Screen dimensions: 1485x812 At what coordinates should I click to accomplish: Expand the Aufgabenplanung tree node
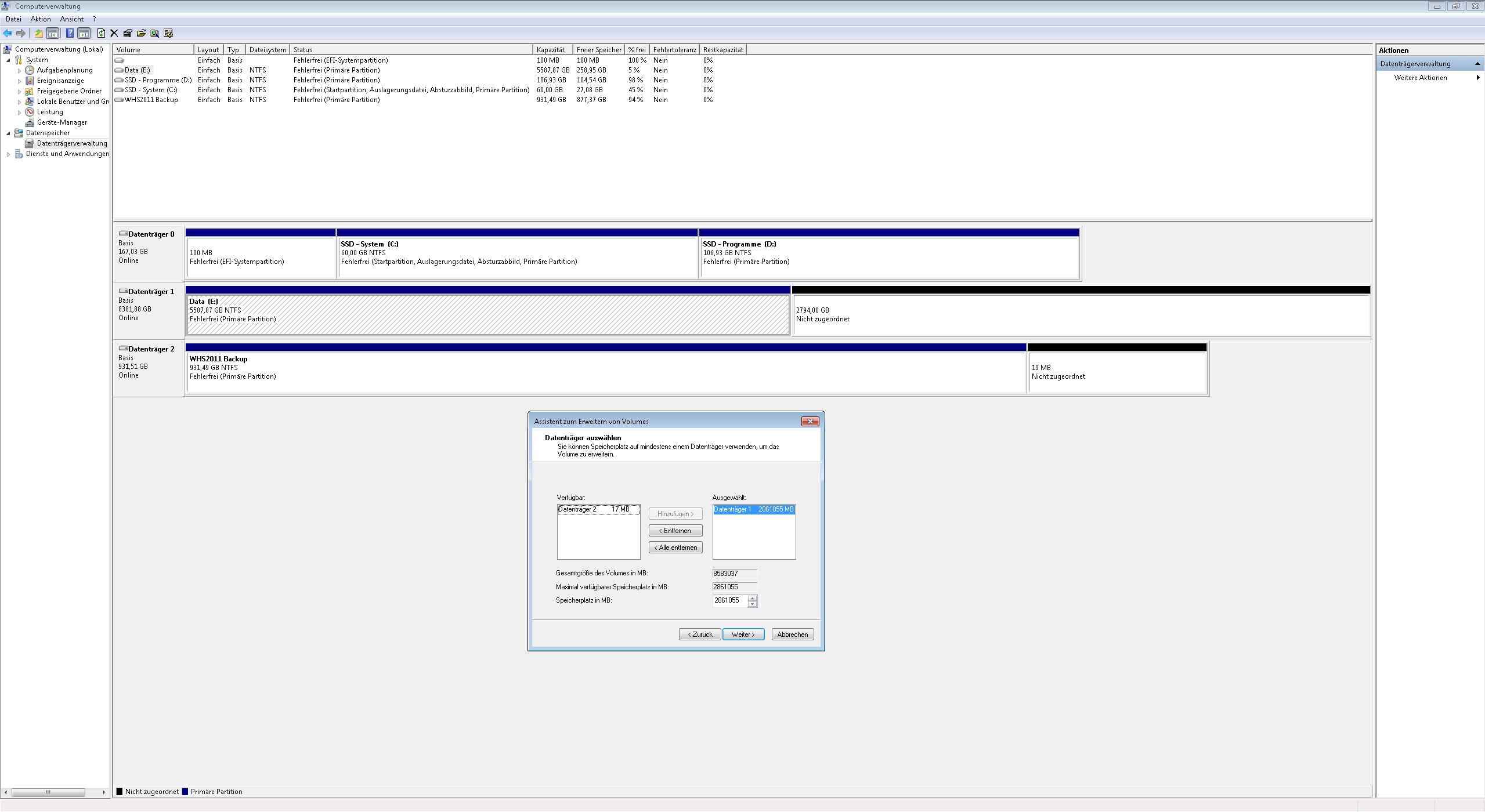pos(19,71)
